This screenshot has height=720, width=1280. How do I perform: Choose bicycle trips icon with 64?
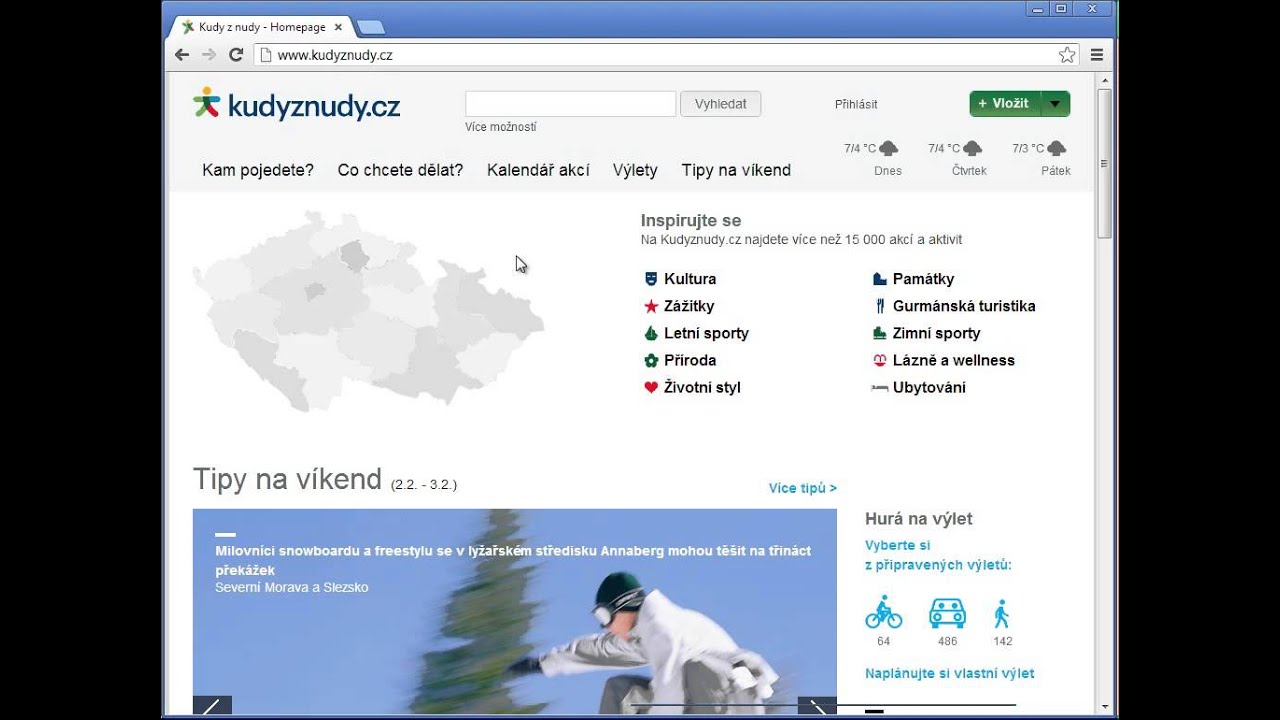[884, 612]
